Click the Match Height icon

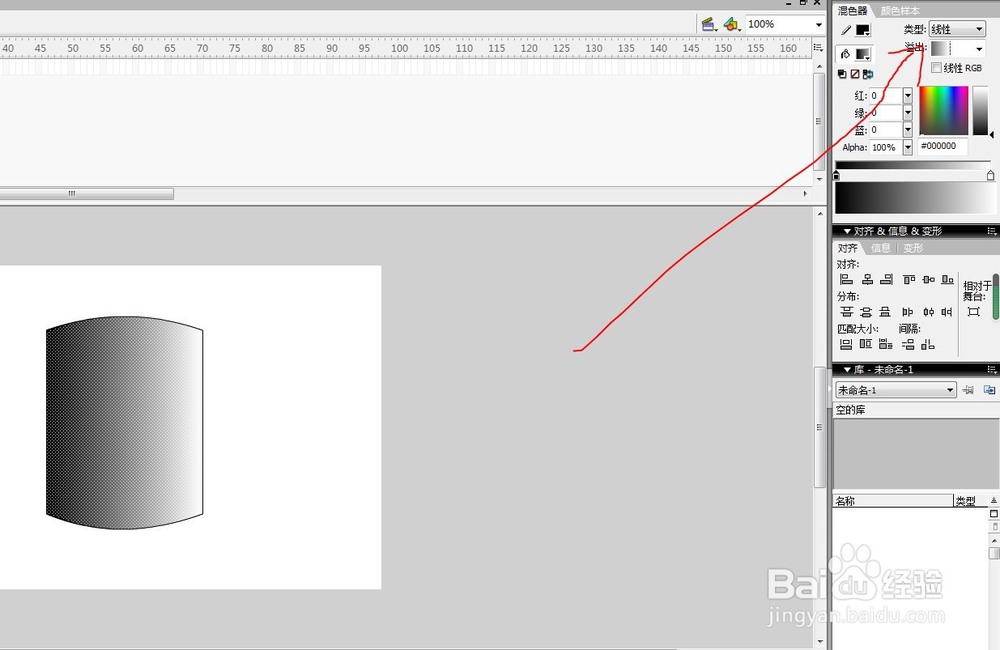coord(865,344)
